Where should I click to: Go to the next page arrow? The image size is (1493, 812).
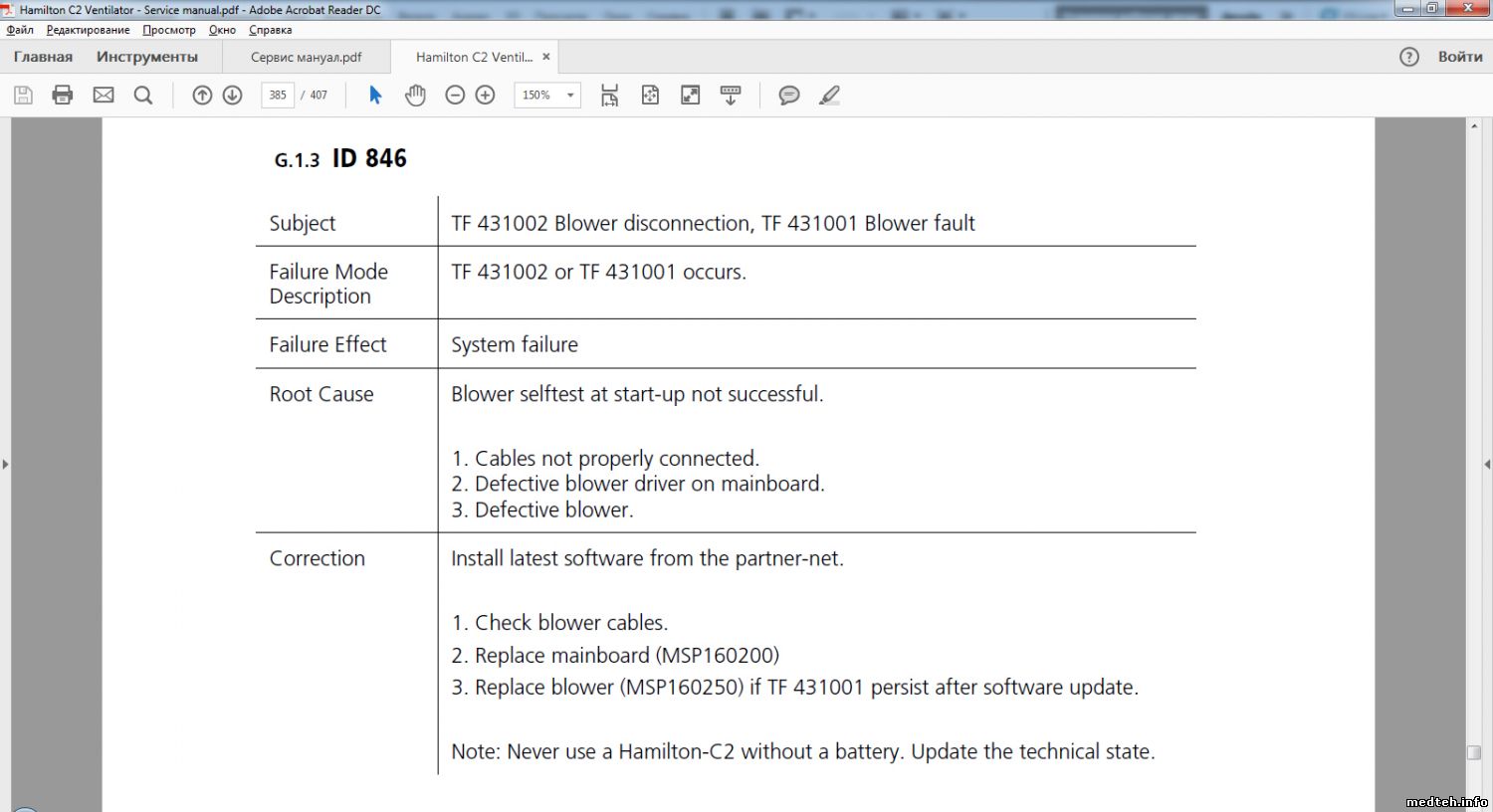pyautogui.click(x=233, y=96)
